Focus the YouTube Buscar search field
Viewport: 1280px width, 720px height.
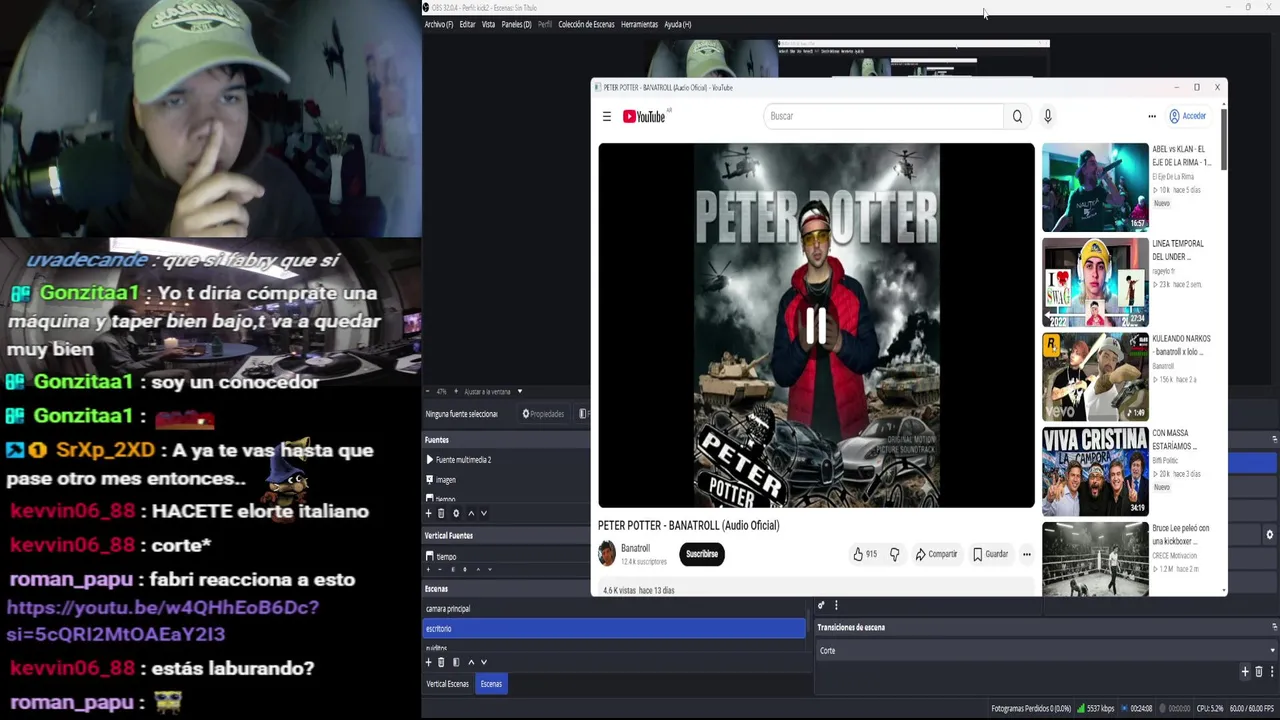[x=884, y=116]
